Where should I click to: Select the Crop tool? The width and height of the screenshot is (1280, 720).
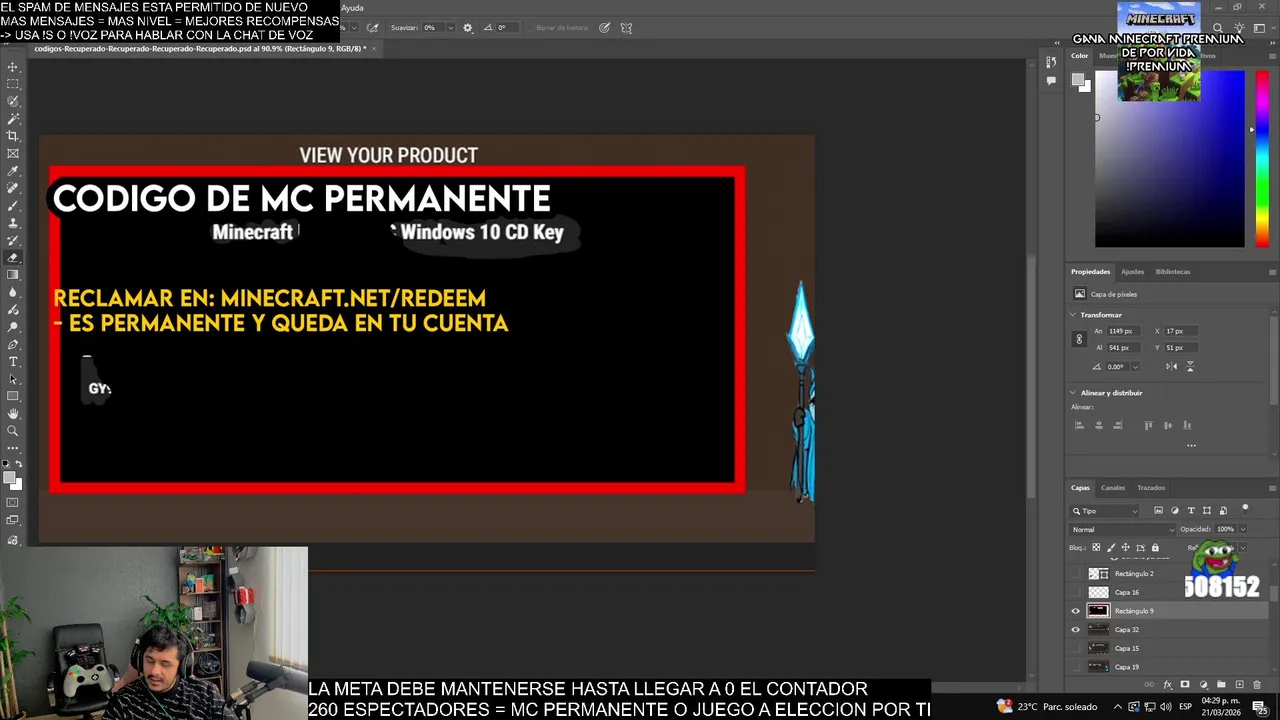(x=13, y=136)
